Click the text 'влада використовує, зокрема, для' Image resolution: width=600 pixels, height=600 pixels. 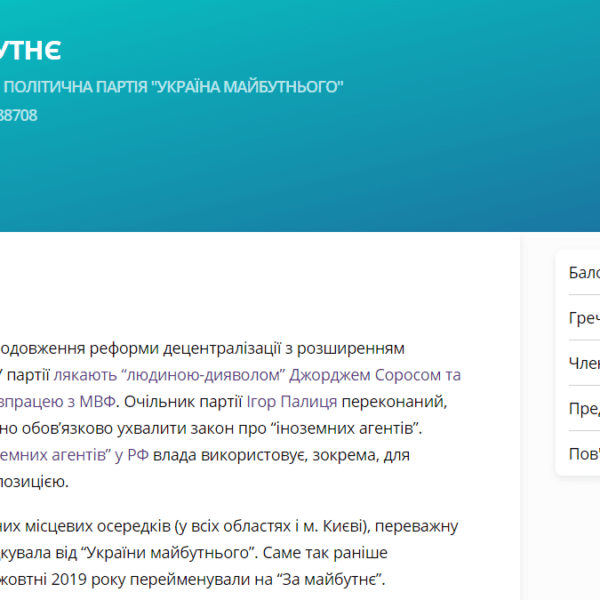[x=281, y=455]
